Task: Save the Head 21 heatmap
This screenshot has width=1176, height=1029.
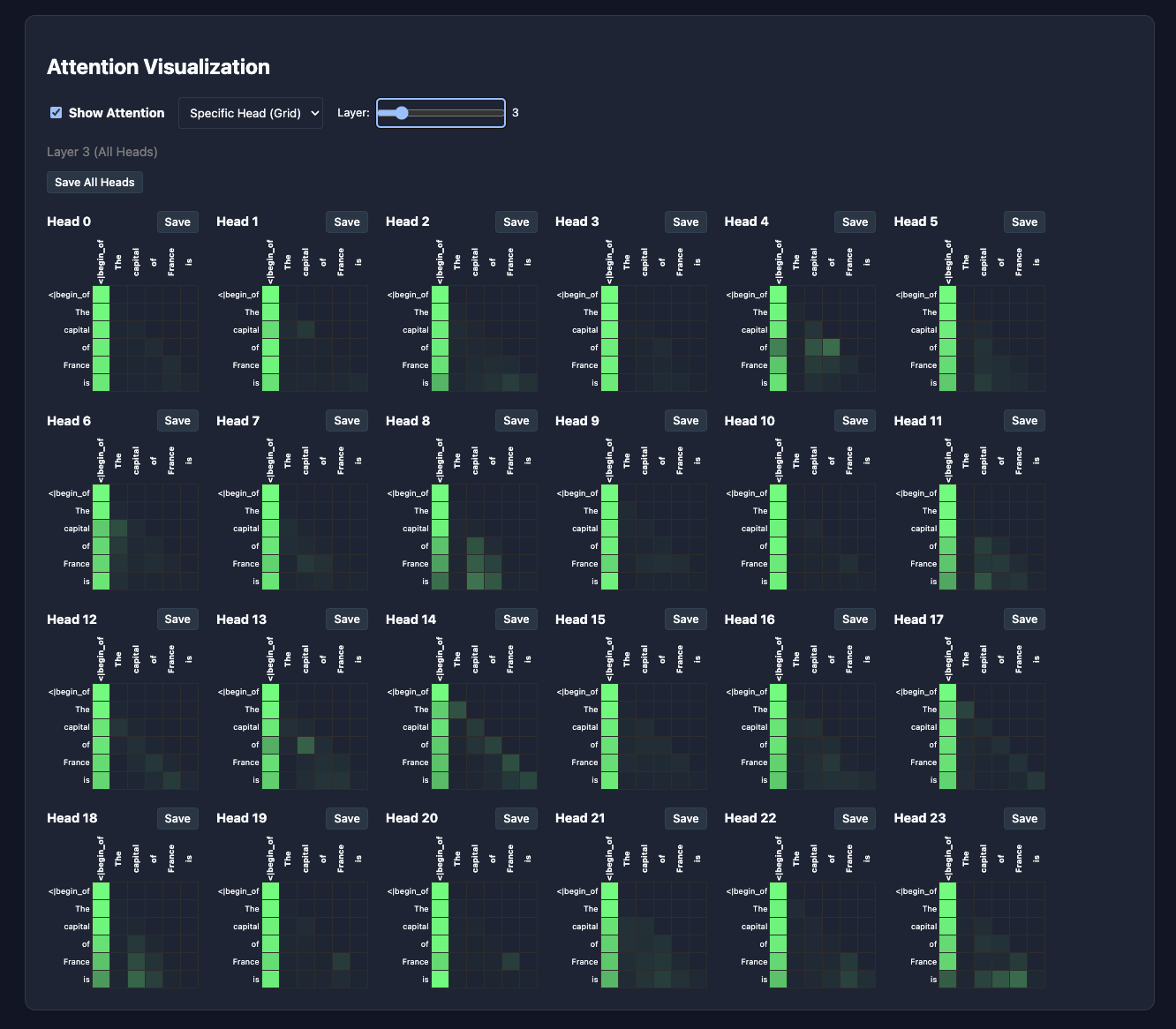Action: click(x=686, y=819)
